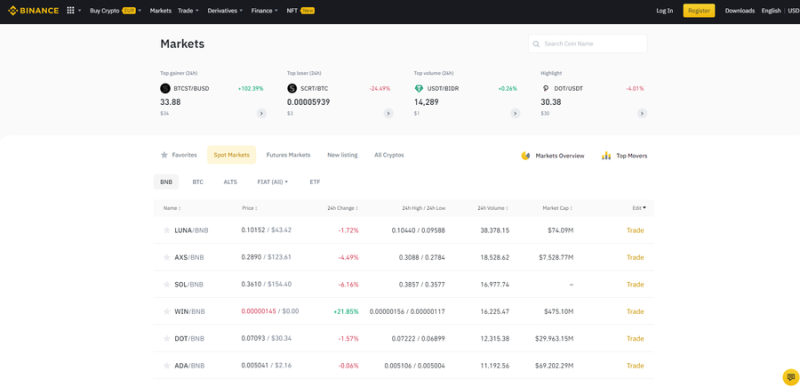The height and width of the screenshot is (387, 800).
Task: Click Trade for ADA/BNB
Action: click(635, 366)
